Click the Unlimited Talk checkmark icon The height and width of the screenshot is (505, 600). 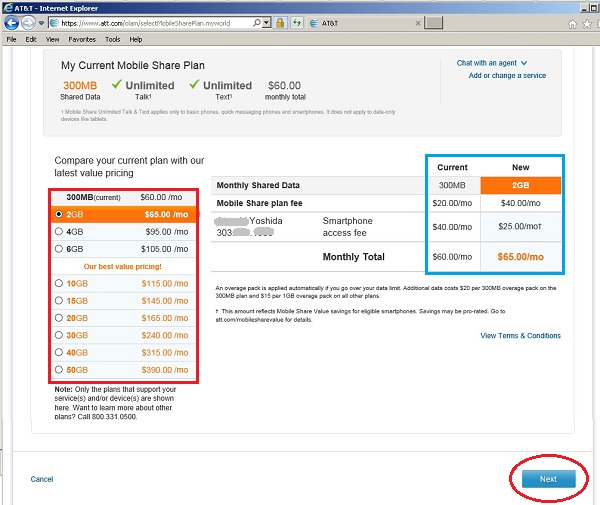[117, 84]
